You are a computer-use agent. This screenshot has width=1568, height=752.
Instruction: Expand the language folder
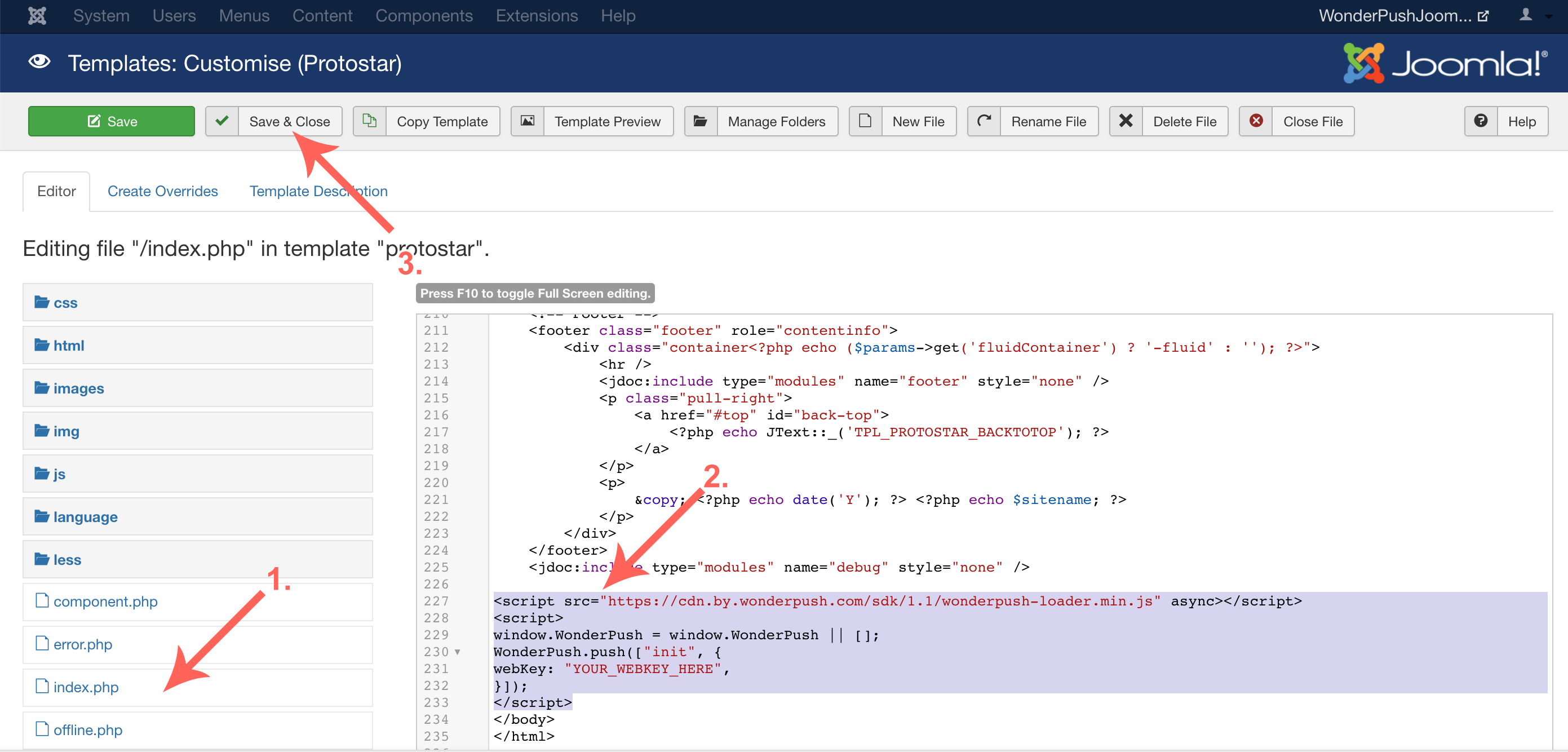[x=85, y=516]
